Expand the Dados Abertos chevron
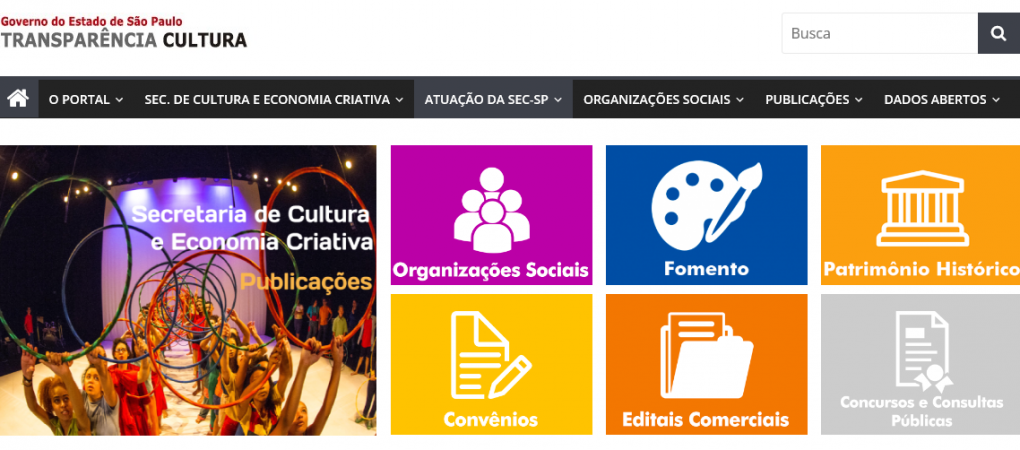 (x=995, y=100)
